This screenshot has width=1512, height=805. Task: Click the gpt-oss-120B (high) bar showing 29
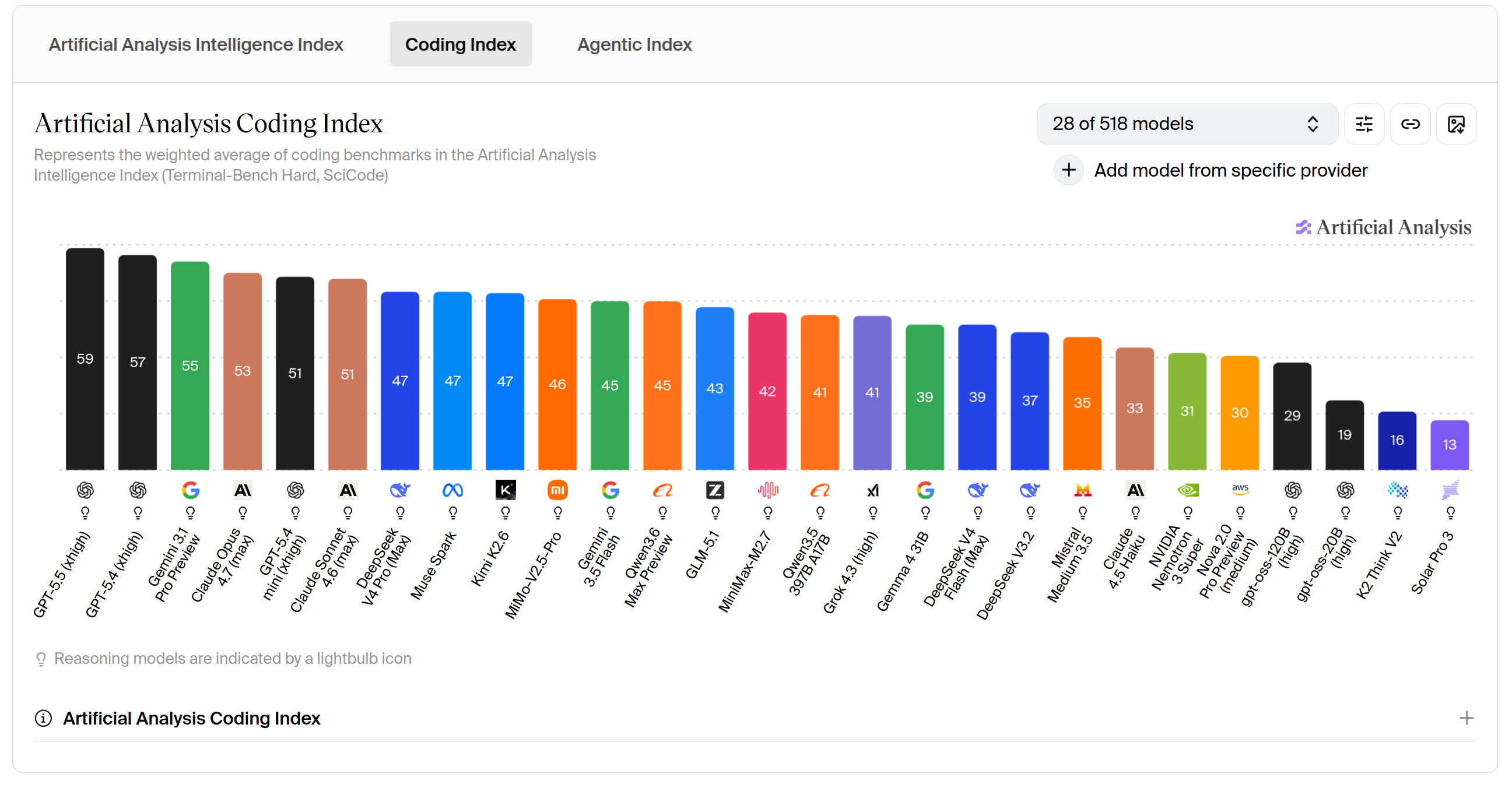1293,417
